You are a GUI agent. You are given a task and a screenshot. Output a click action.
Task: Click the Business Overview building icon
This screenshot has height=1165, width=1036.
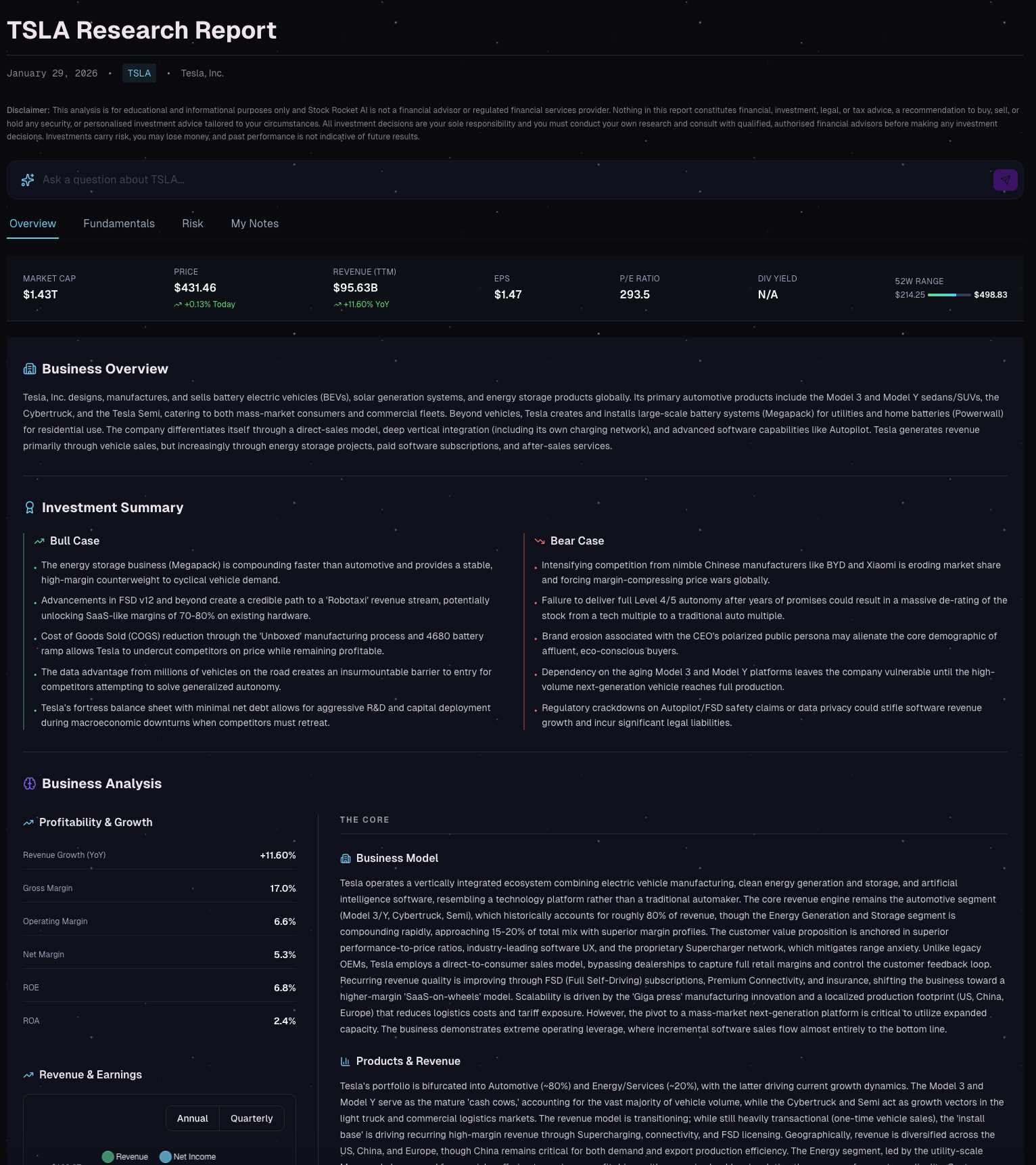coord(30,369)
